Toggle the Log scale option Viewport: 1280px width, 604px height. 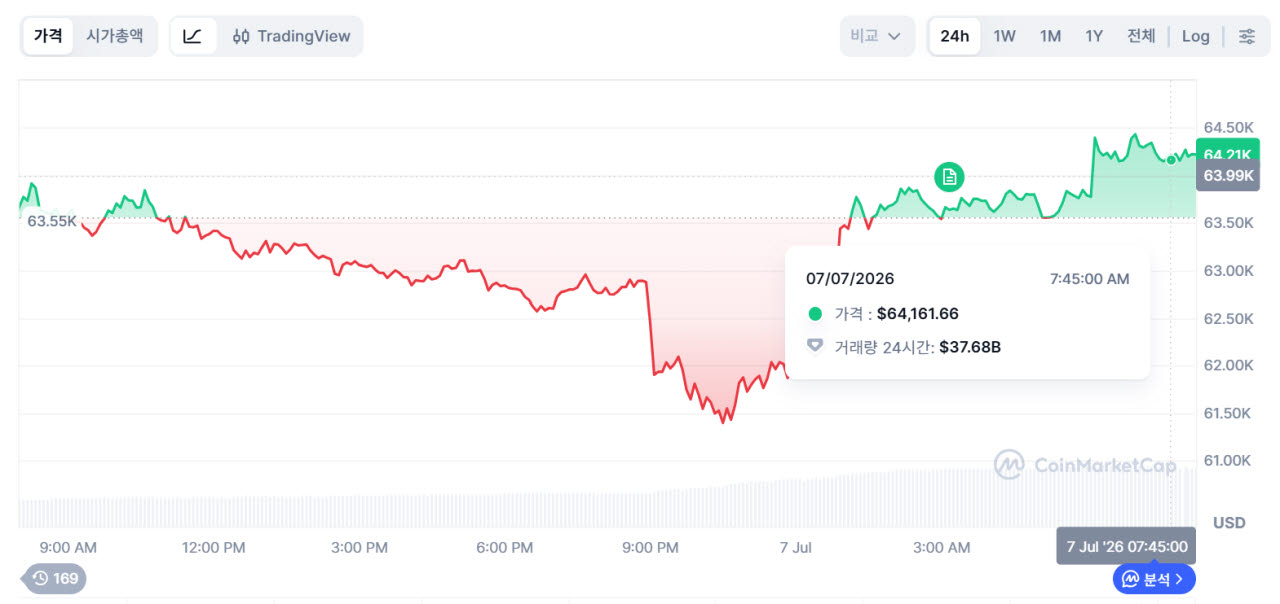[x=1195, y=36]
